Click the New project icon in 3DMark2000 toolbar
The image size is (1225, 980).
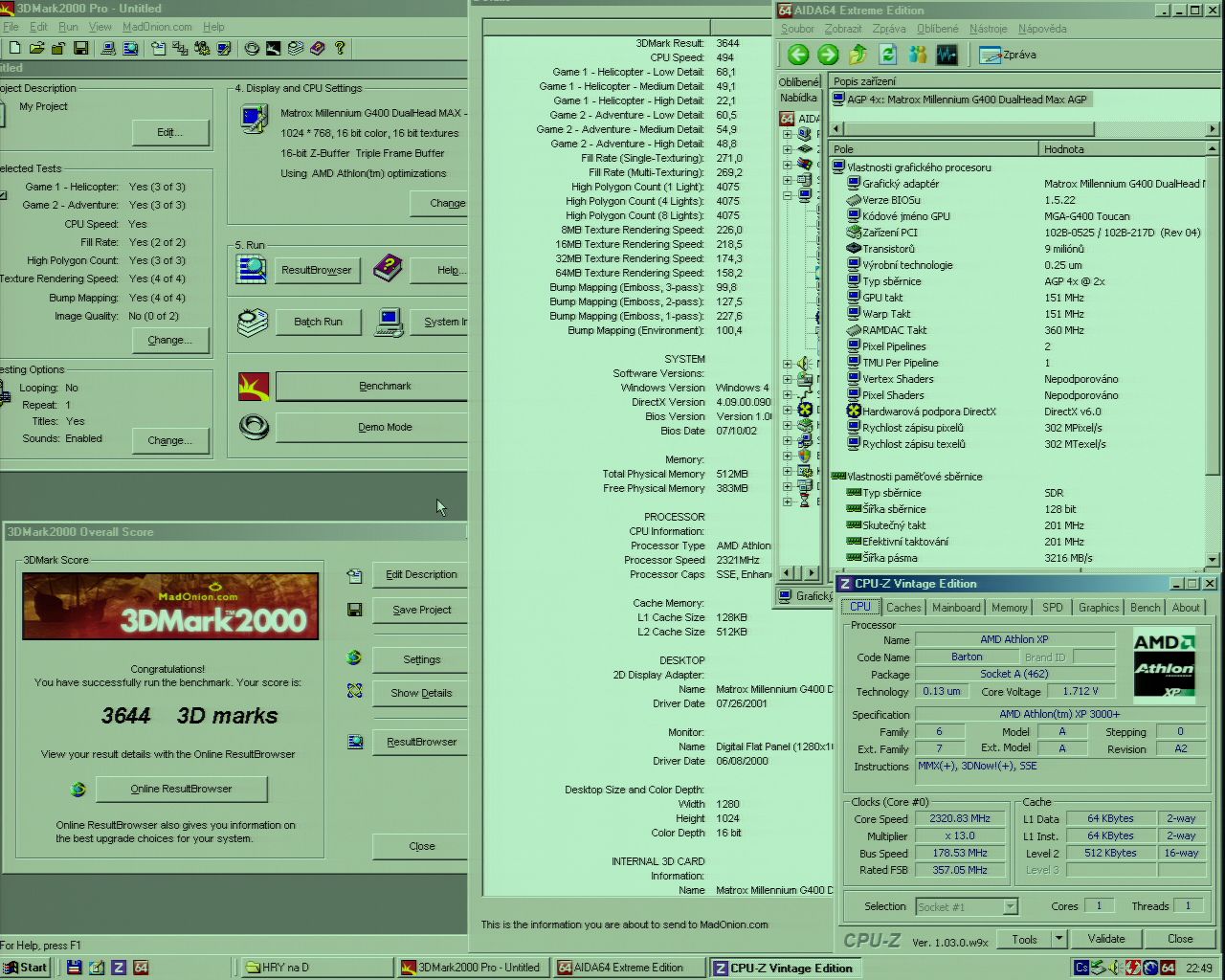pos(13,48)
